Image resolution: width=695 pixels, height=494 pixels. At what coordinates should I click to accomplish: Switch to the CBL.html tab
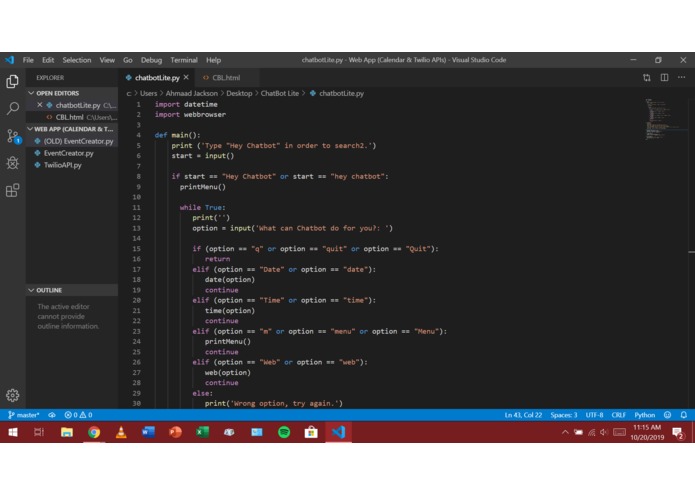pos(226,78)
